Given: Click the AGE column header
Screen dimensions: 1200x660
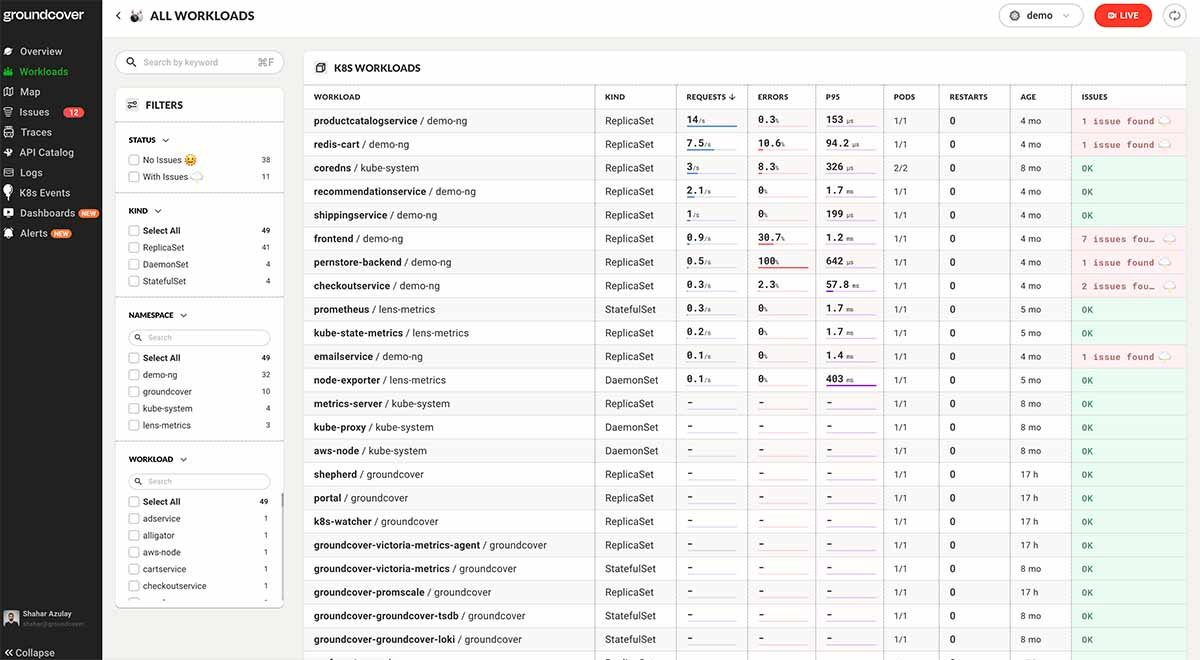Looking at the screenshot, I should tap(1028, 97).
